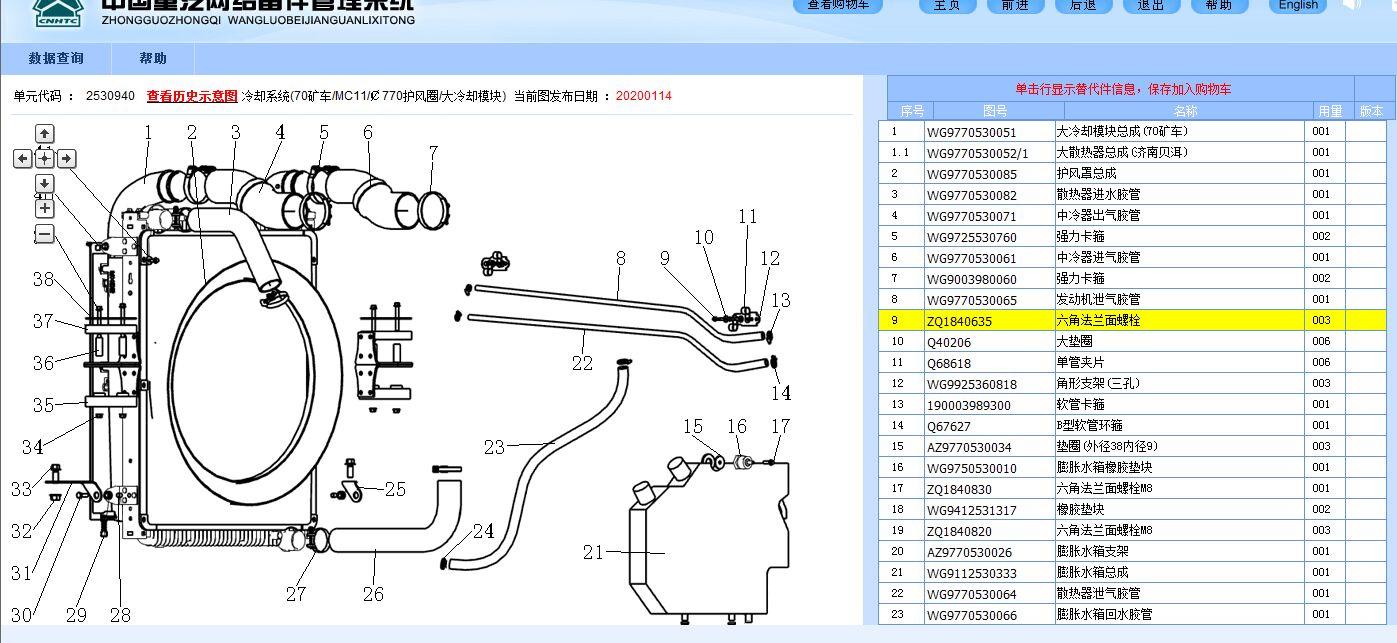Click the 前进 forward button
1397x643 pixels.
1015,5
